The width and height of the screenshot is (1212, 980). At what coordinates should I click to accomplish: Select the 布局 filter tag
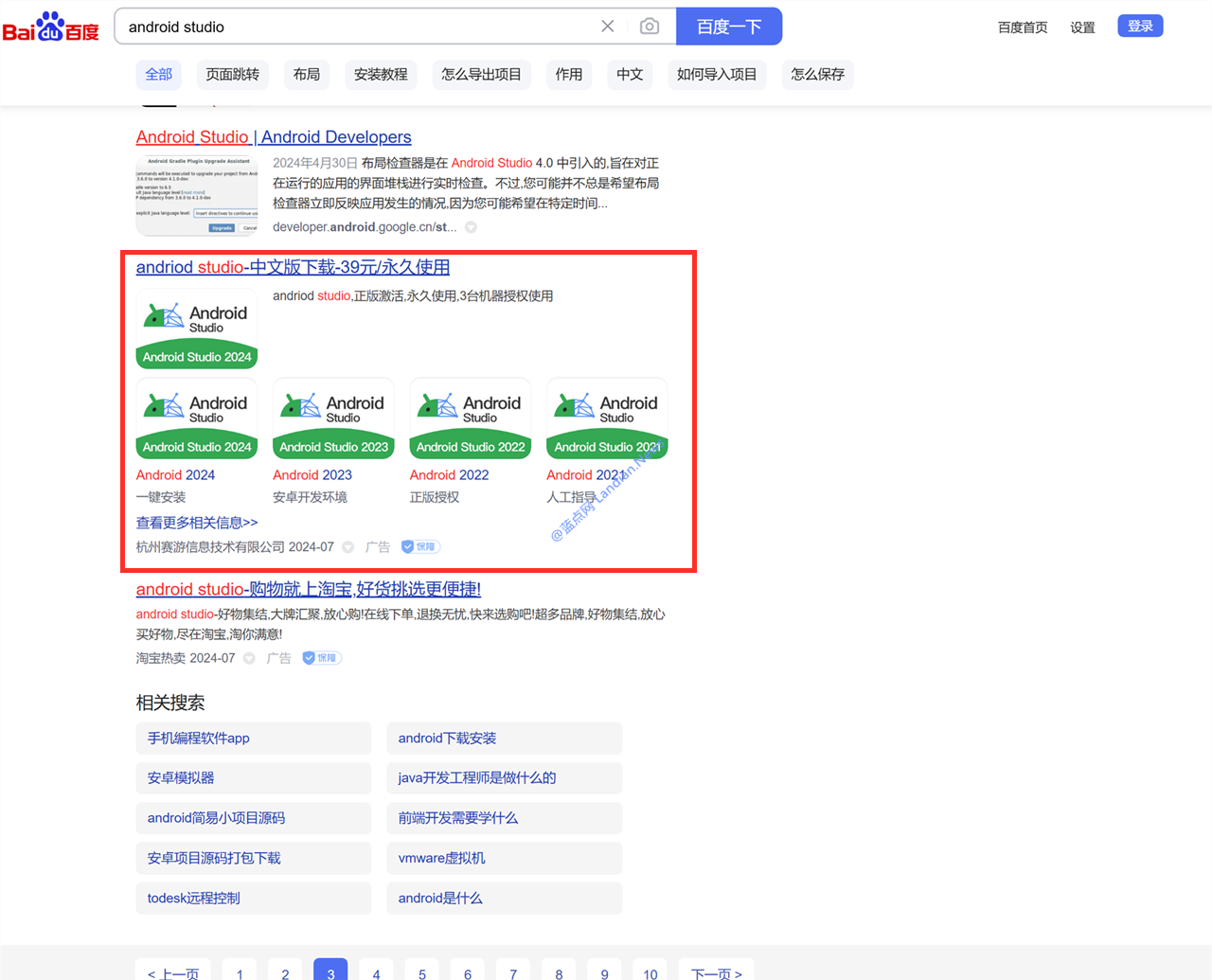307,74
